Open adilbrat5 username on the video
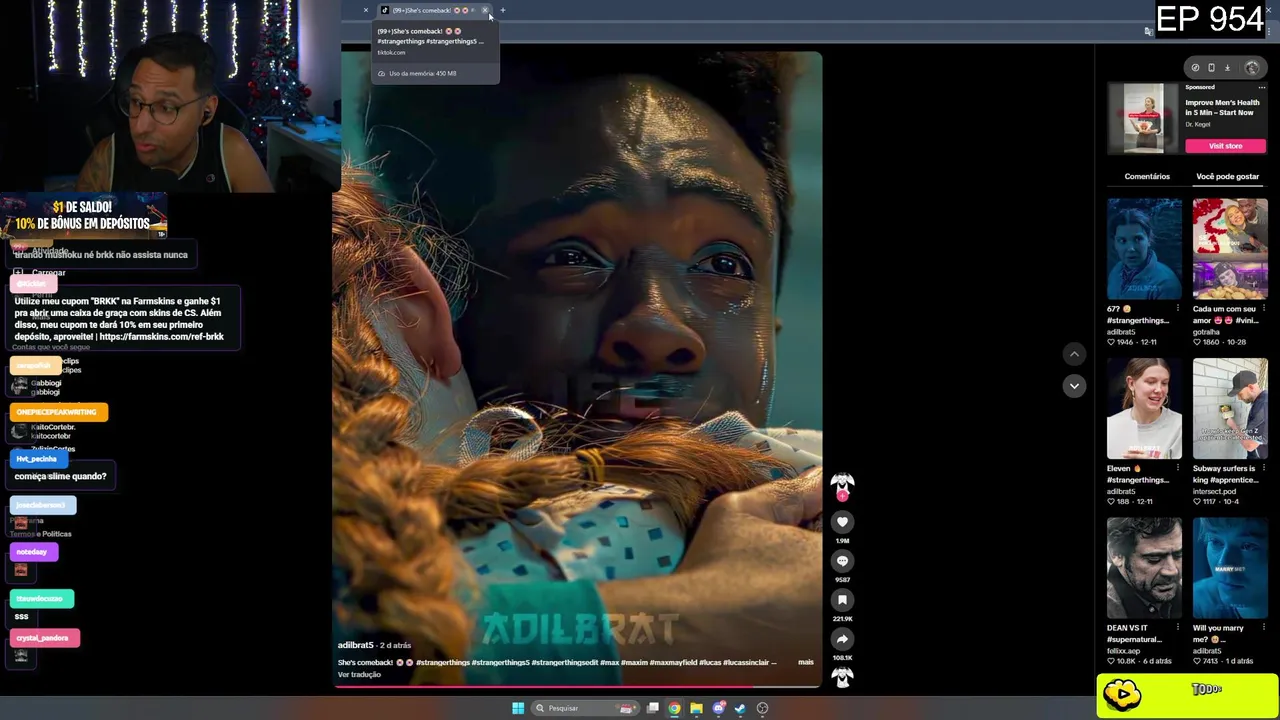 pos(355,645)
